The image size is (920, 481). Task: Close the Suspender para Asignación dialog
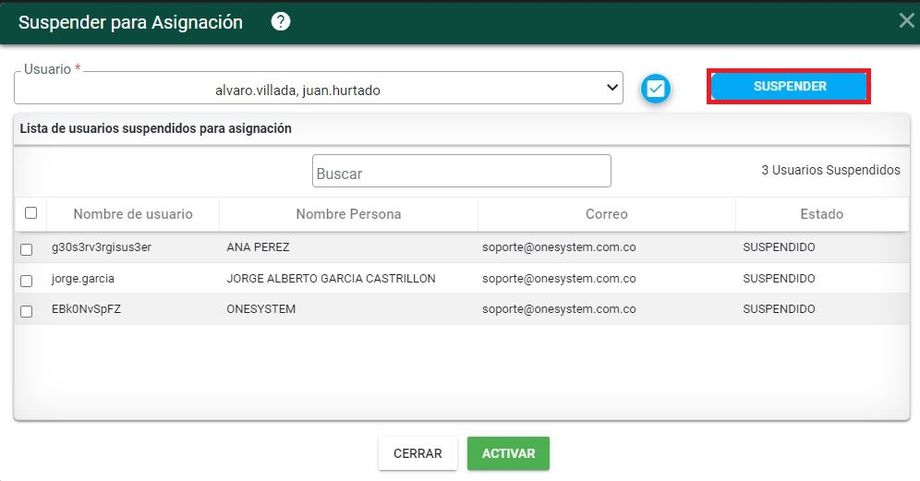pos(906,21)
